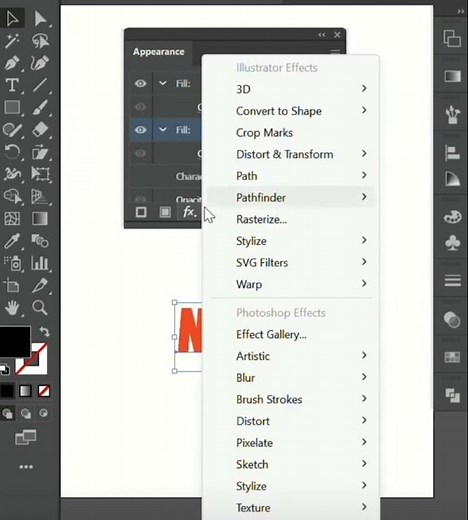Select the Gradient tool in toolbar
This screenshot has width=468, height=520.
pyautogui.click(x=40, y=219)
